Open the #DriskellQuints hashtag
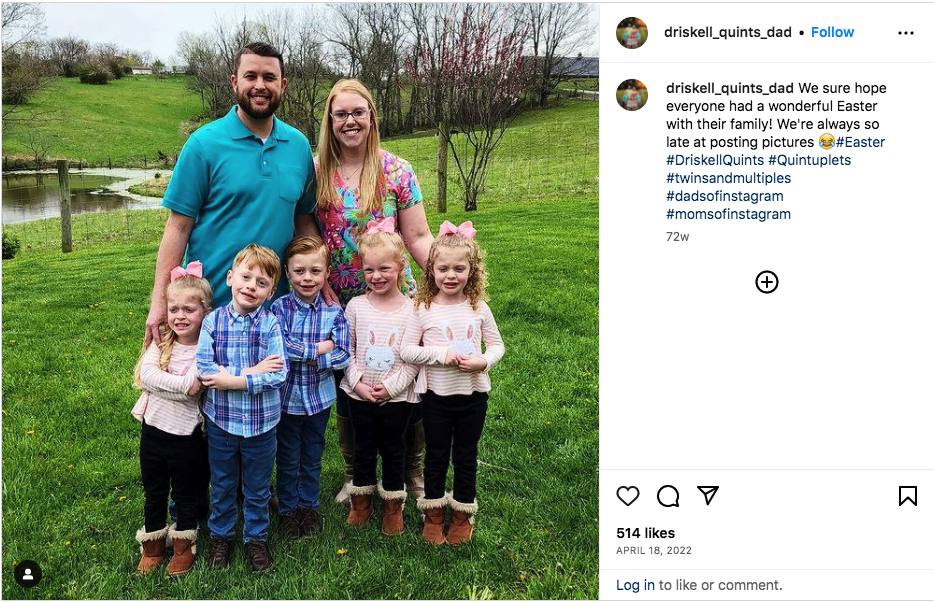 point(715,160)
